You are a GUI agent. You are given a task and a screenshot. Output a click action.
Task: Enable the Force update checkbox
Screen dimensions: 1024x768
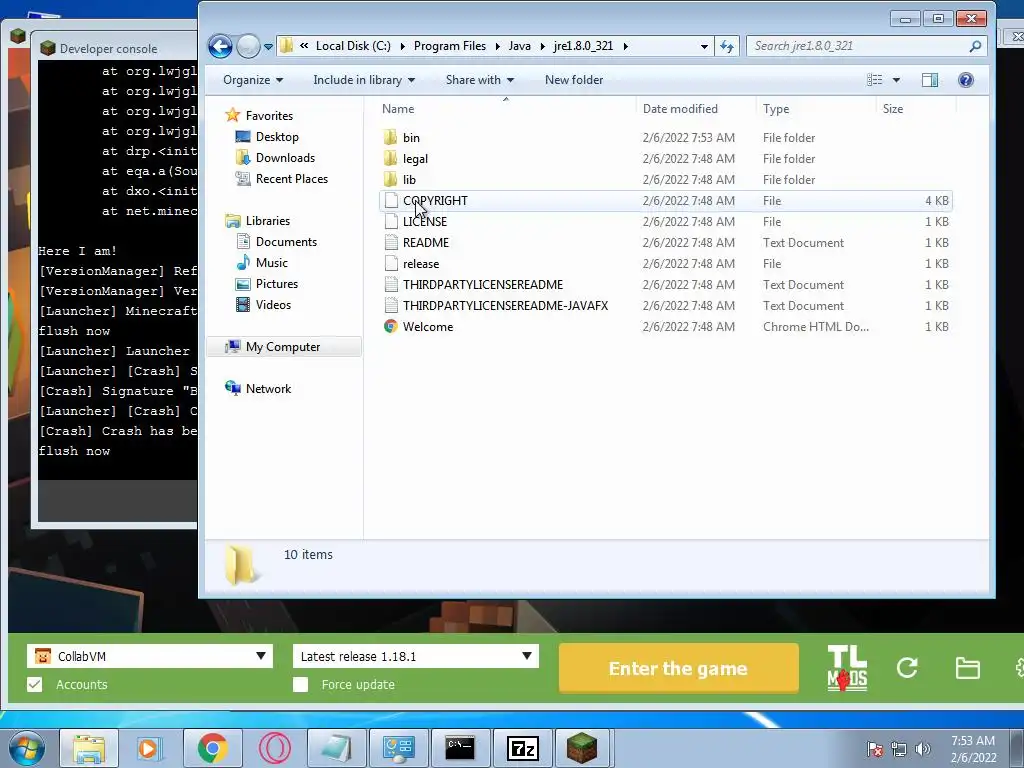[300, 684]
